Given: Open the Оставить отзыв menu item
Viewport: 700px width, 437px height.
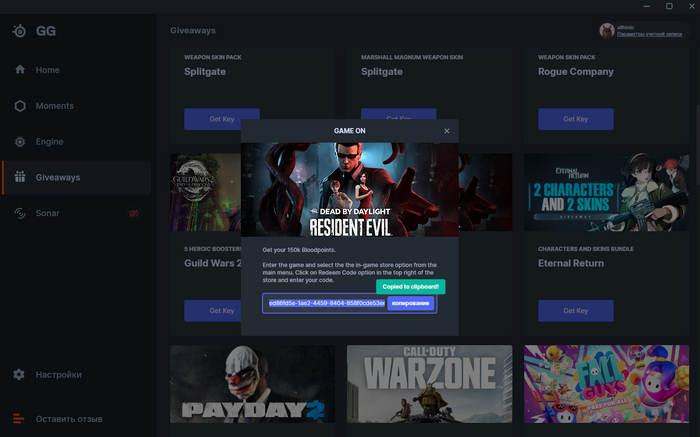Looking at the screenshot, I should click(77, 419).
